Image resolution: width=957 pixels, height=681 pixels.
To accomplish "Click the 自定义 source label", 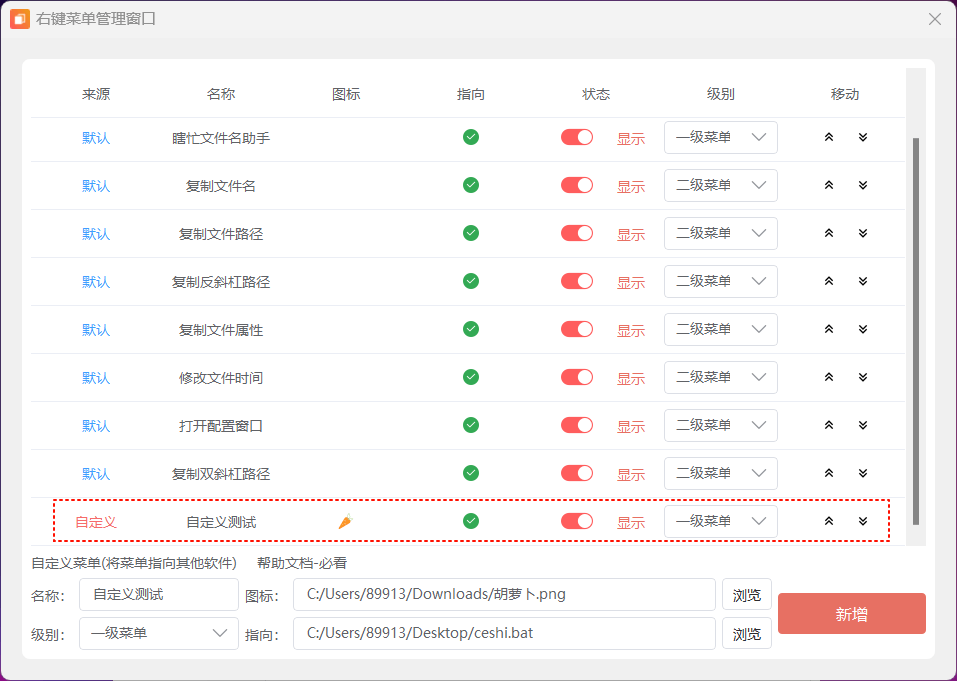I will coord(96,522).
